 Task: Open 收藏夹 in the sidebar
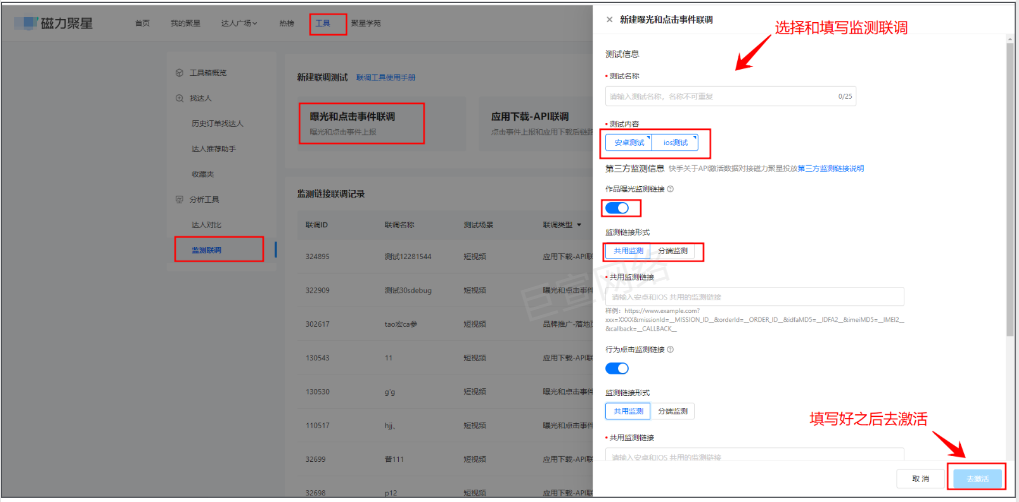(202, 174)
